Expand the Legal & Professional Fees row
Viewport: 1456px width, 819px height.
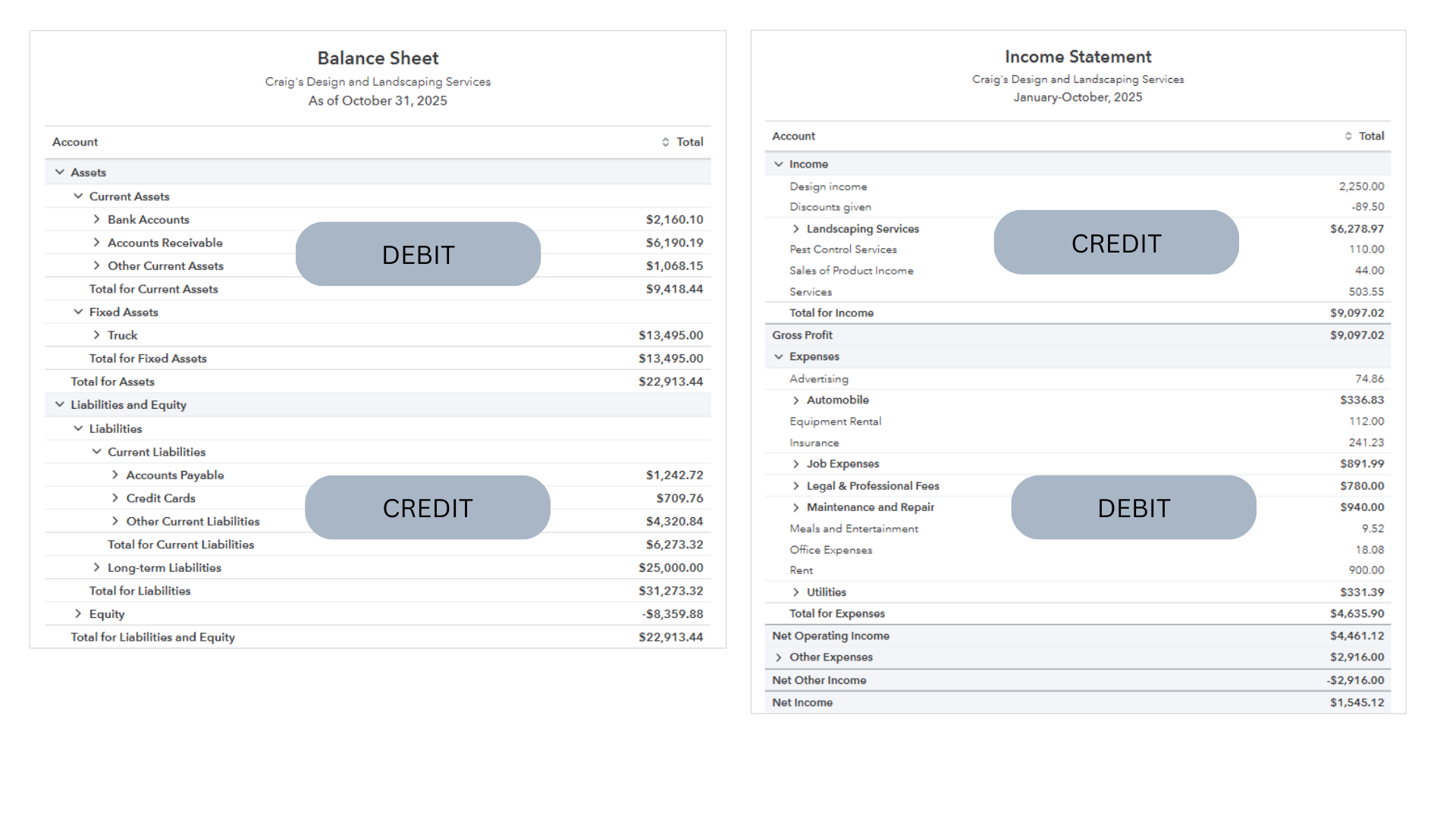795,486
